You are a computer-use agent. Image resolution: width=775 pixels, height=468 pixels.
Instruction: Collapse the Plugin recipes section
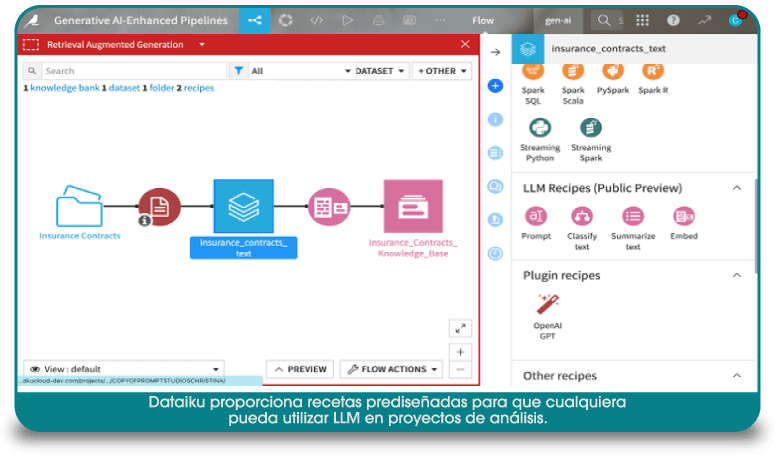pos(736,275)
